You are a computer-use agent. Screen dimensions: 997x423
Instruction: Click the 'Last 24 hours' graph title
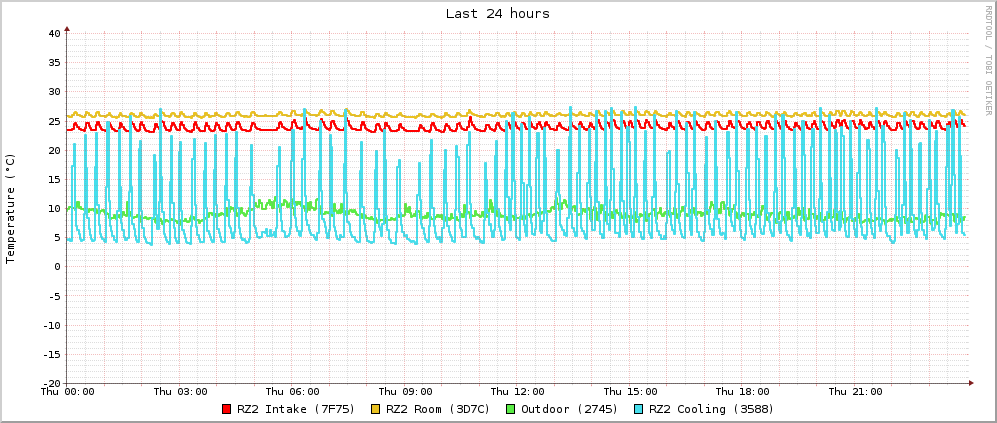point(498,14)
